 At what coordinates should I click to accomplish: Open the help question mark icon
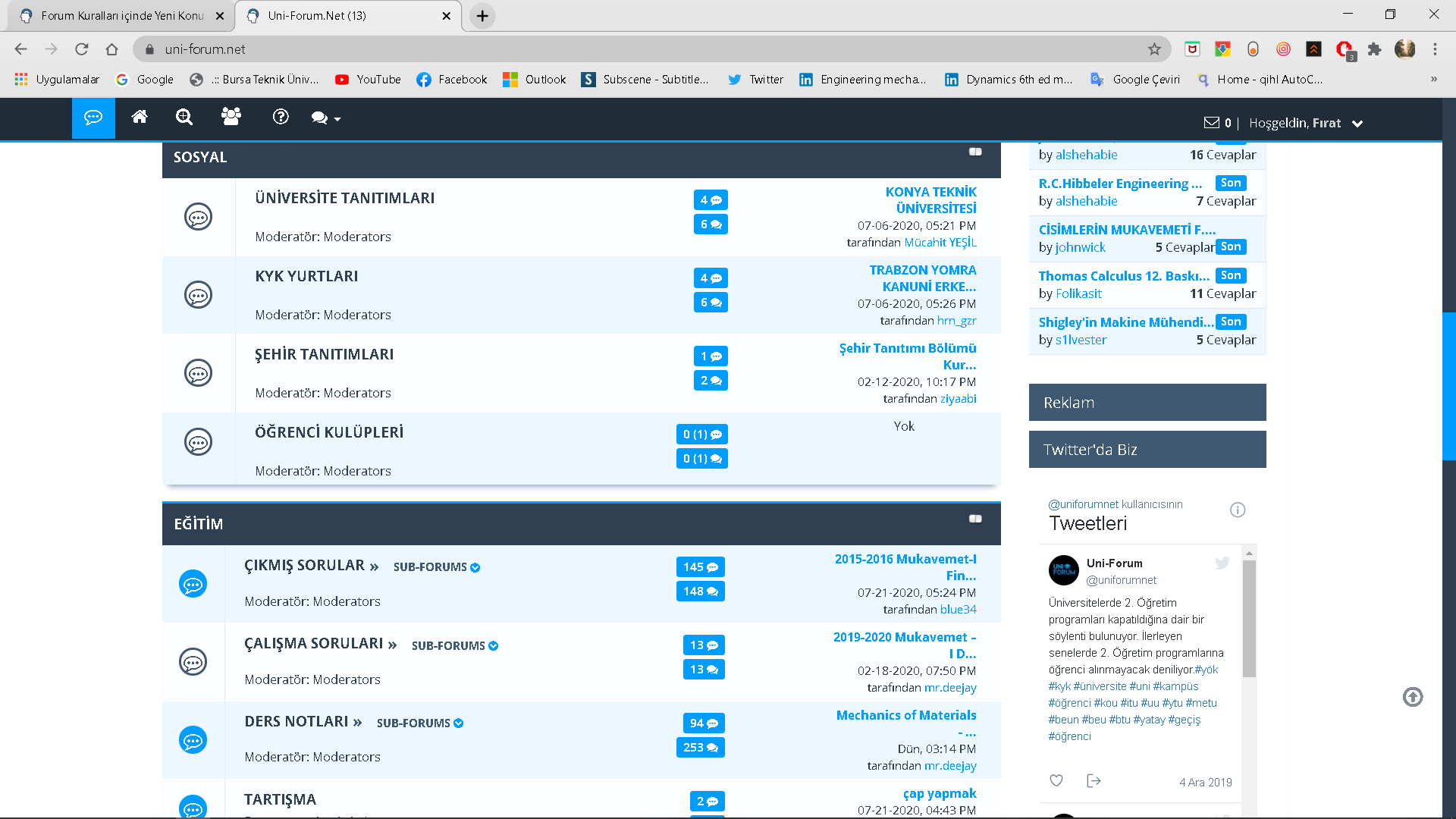click(281, 117)
